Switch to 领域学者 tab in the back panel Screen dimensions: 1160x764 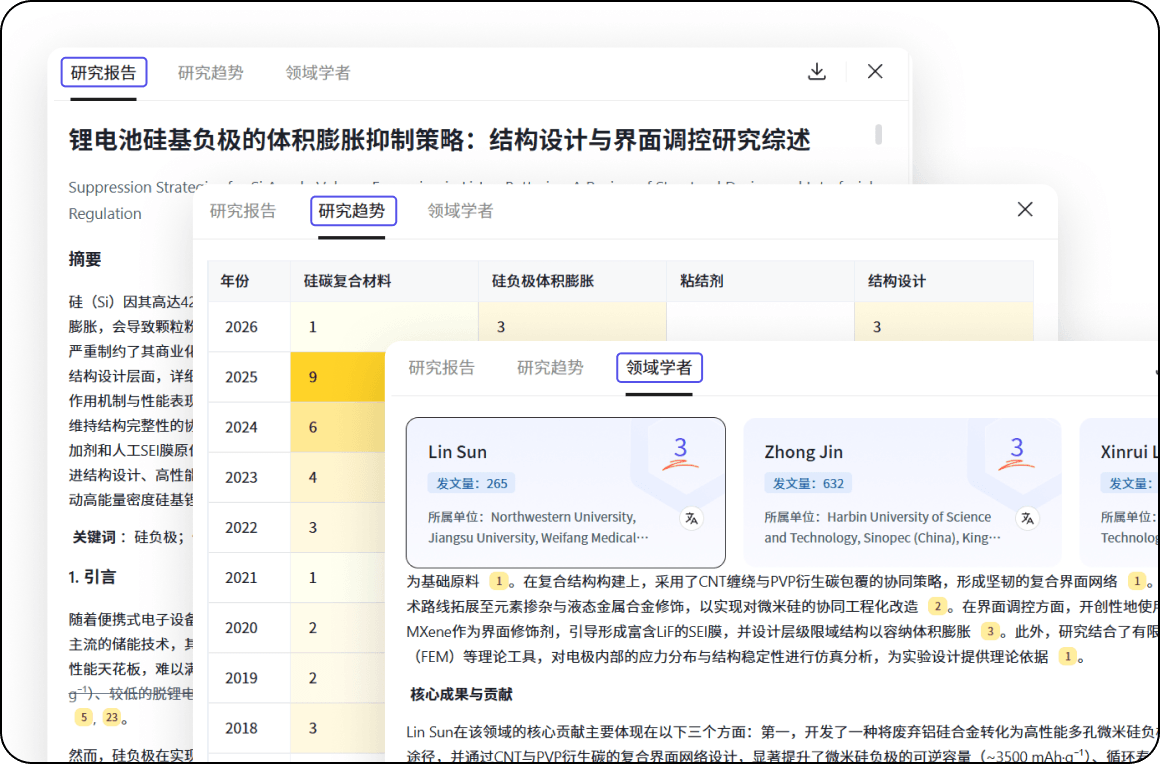pos(318,72)
